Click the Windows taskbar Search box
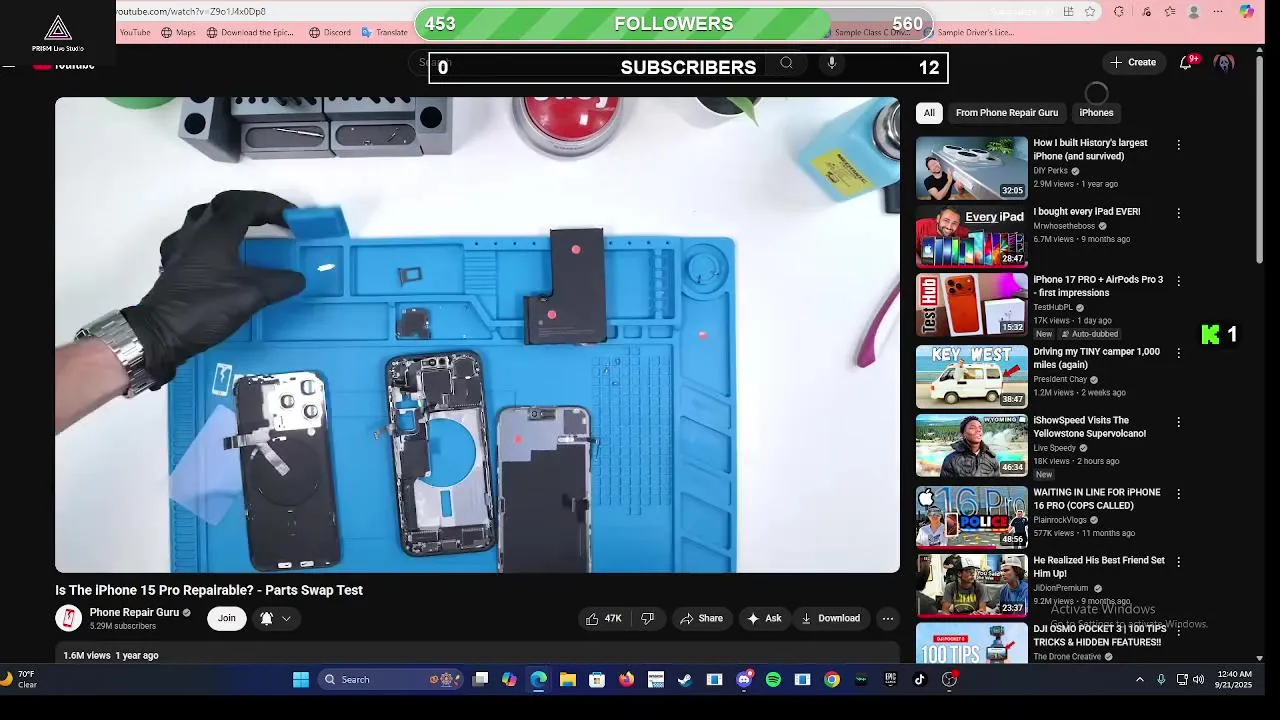 (x=390, y=680)
